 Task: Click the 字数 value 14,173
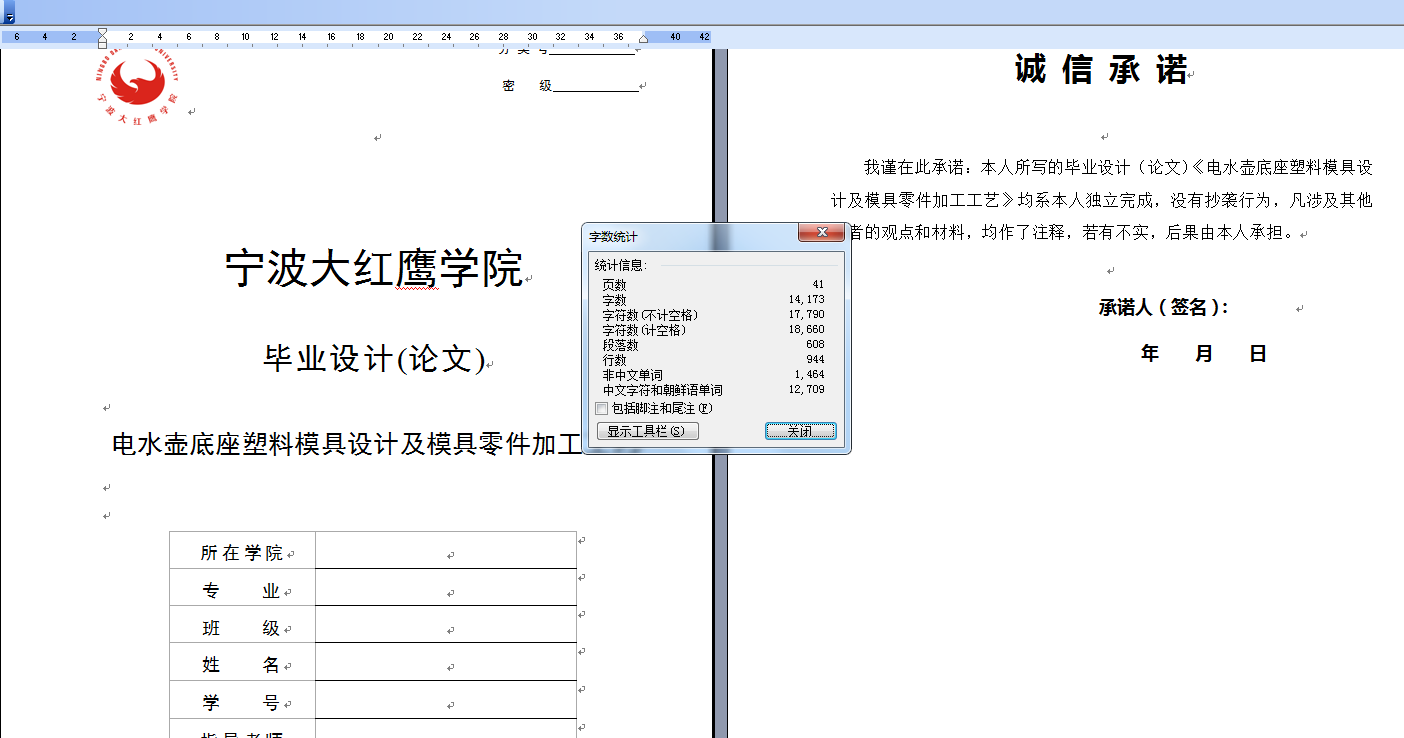point(806,300)
